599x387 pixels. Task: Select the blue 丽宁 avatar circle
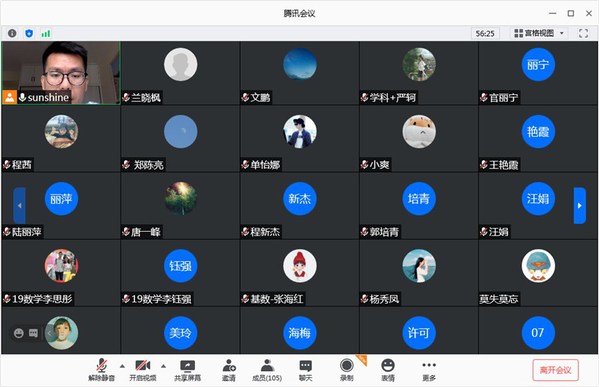click(x=538, y=64)
